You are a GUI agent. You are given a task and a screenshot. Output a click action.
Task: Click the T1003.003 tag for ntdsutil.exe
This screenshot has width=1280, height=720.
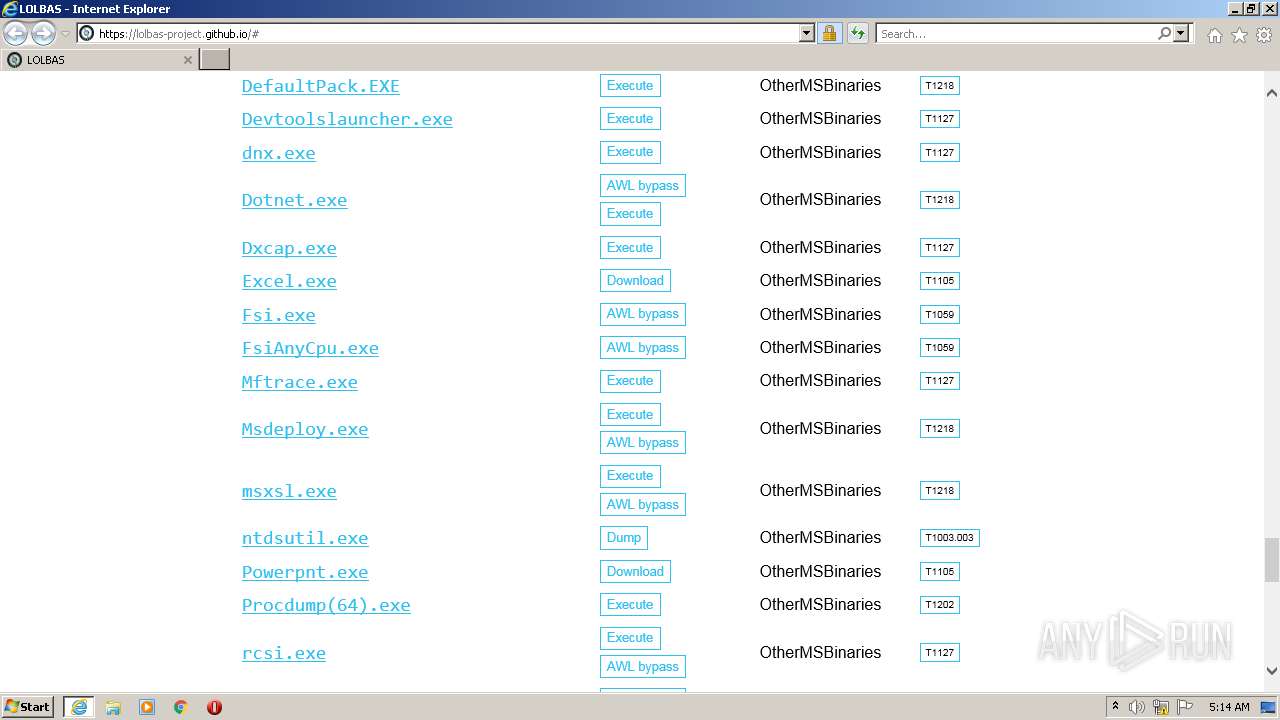950,538
